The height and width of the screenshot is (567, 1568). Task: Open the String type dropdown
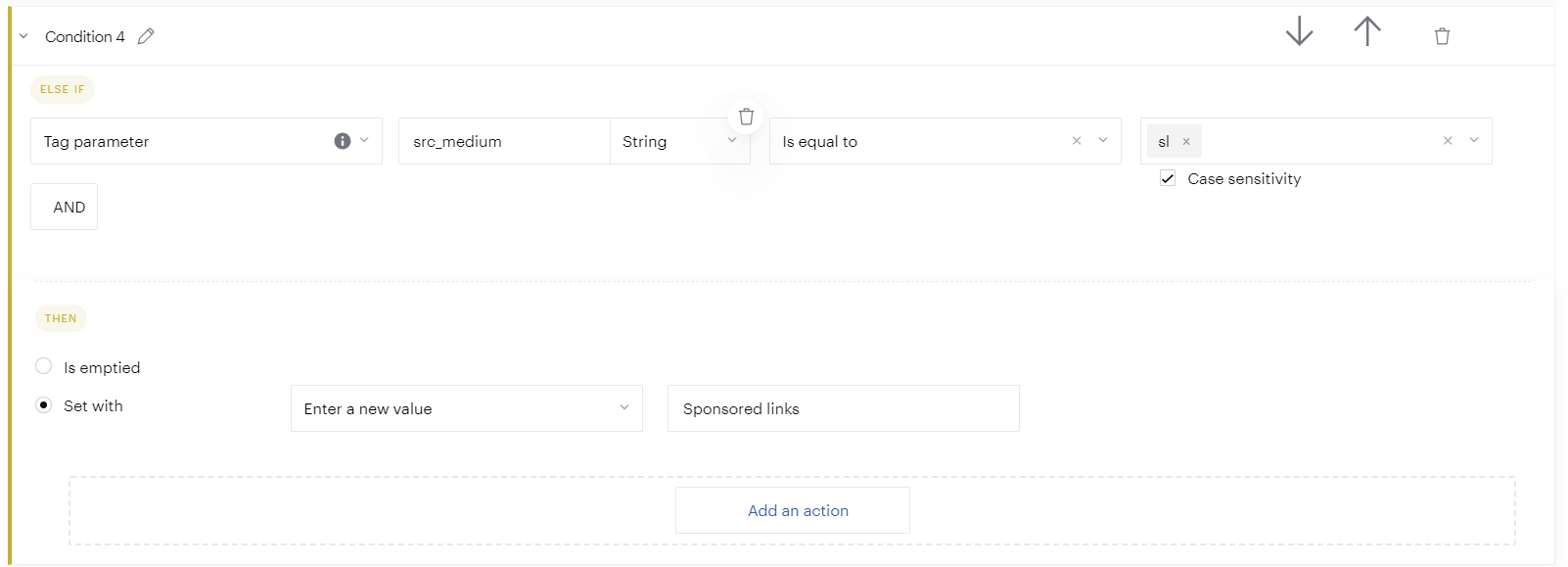732,140
